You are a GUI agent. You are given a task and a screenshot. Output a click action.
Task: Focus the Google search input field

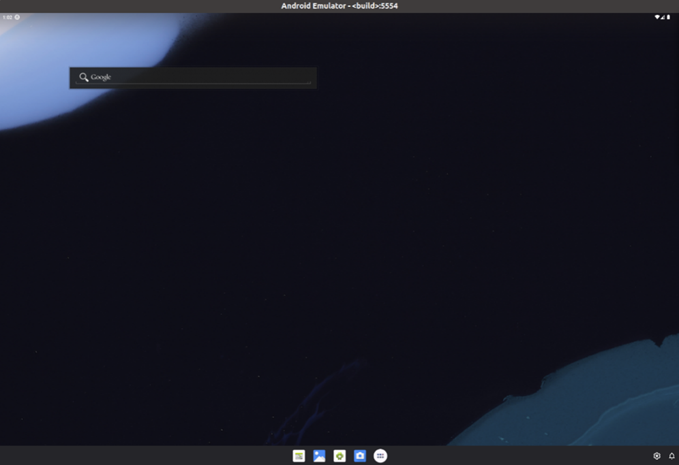[x=200, y=77]
